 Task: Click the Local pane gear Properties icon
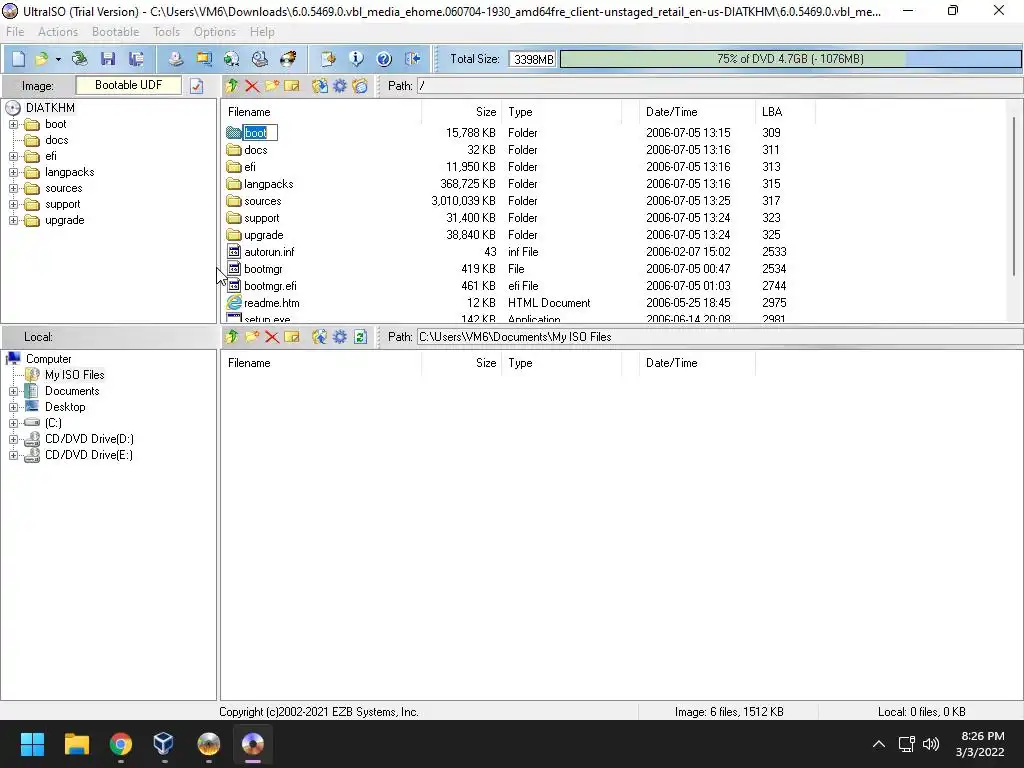tap(340, 337)
